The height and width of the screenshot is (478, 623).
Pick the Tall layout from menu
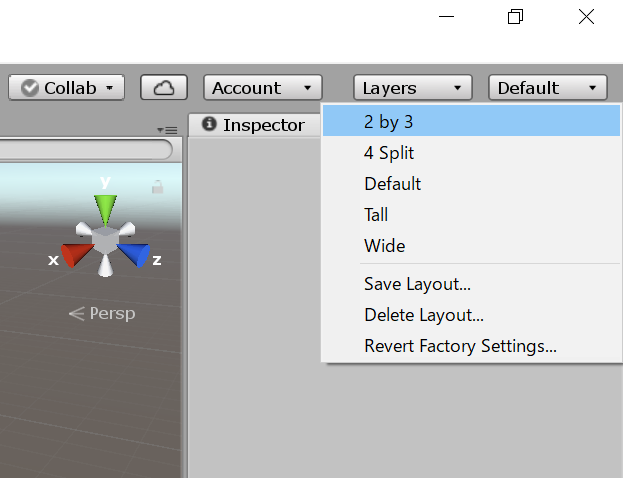click(376, 215)
